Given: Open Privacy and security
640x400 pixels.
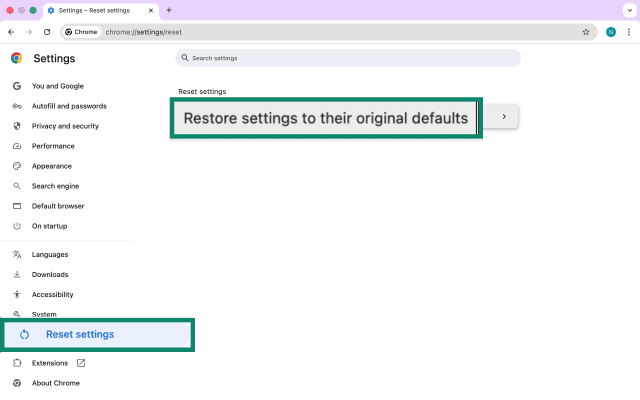Looking at the screenshot, I should click(66, 126).
